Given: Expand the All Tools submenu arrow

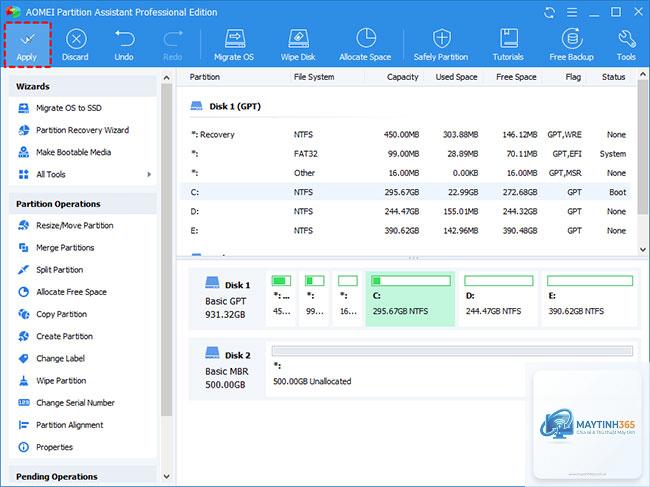Looking at the screenshot, I should 149,174.
